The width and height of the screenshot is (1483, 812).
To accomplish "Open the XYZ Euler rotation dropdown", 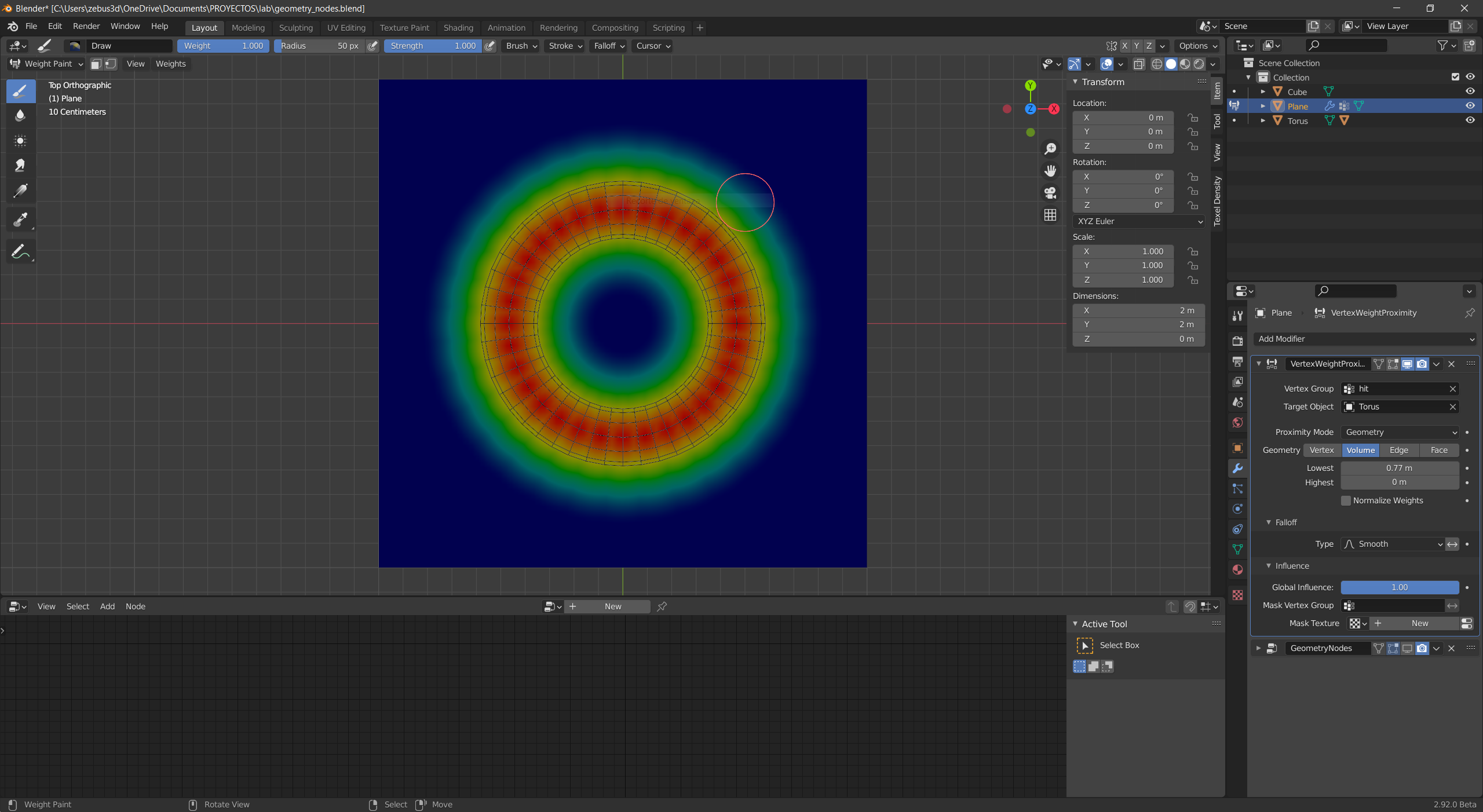I will (x=1139, y=221).
